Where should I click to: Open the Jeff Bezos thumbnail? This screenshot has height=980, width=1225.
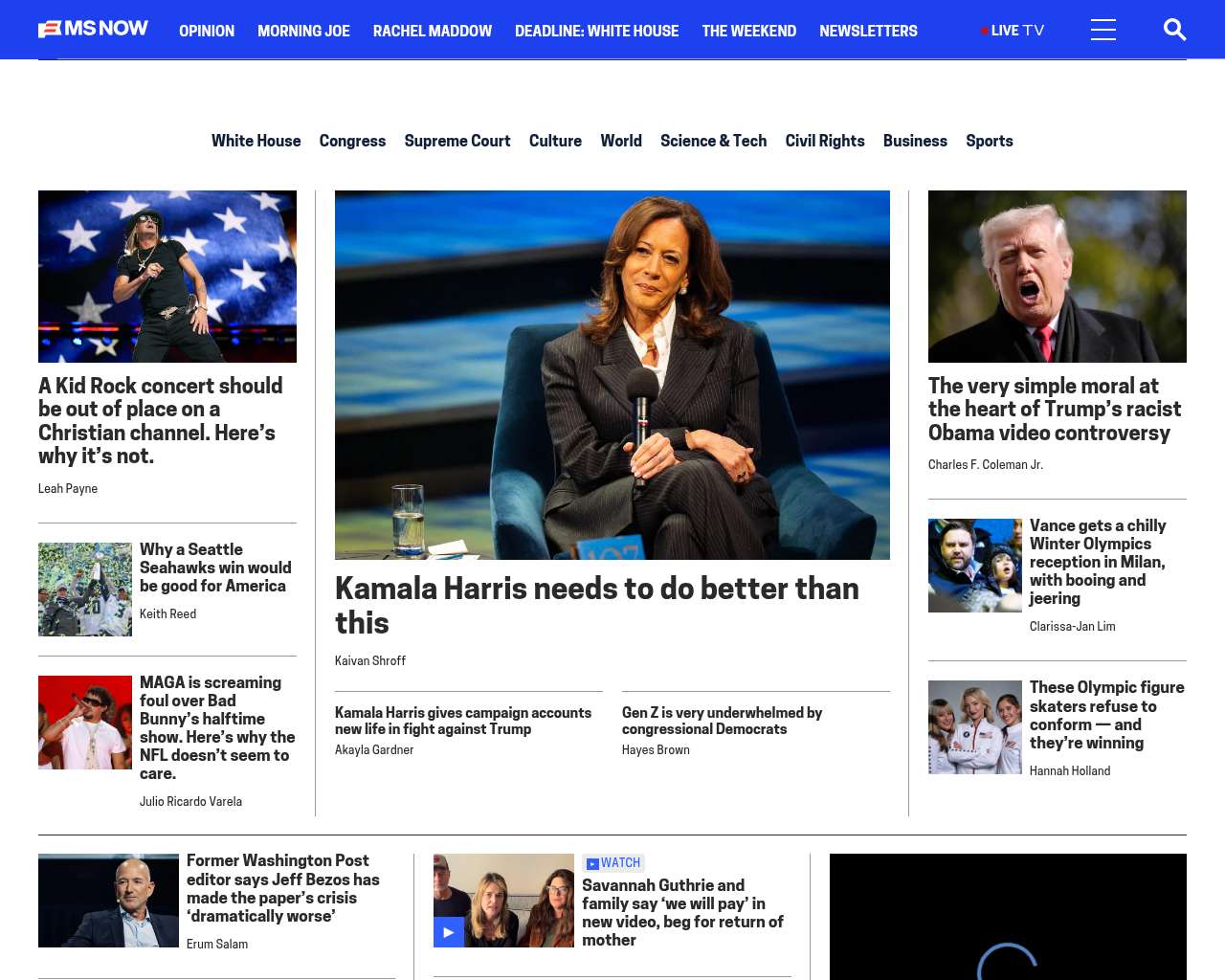click(x=108, y=901)
